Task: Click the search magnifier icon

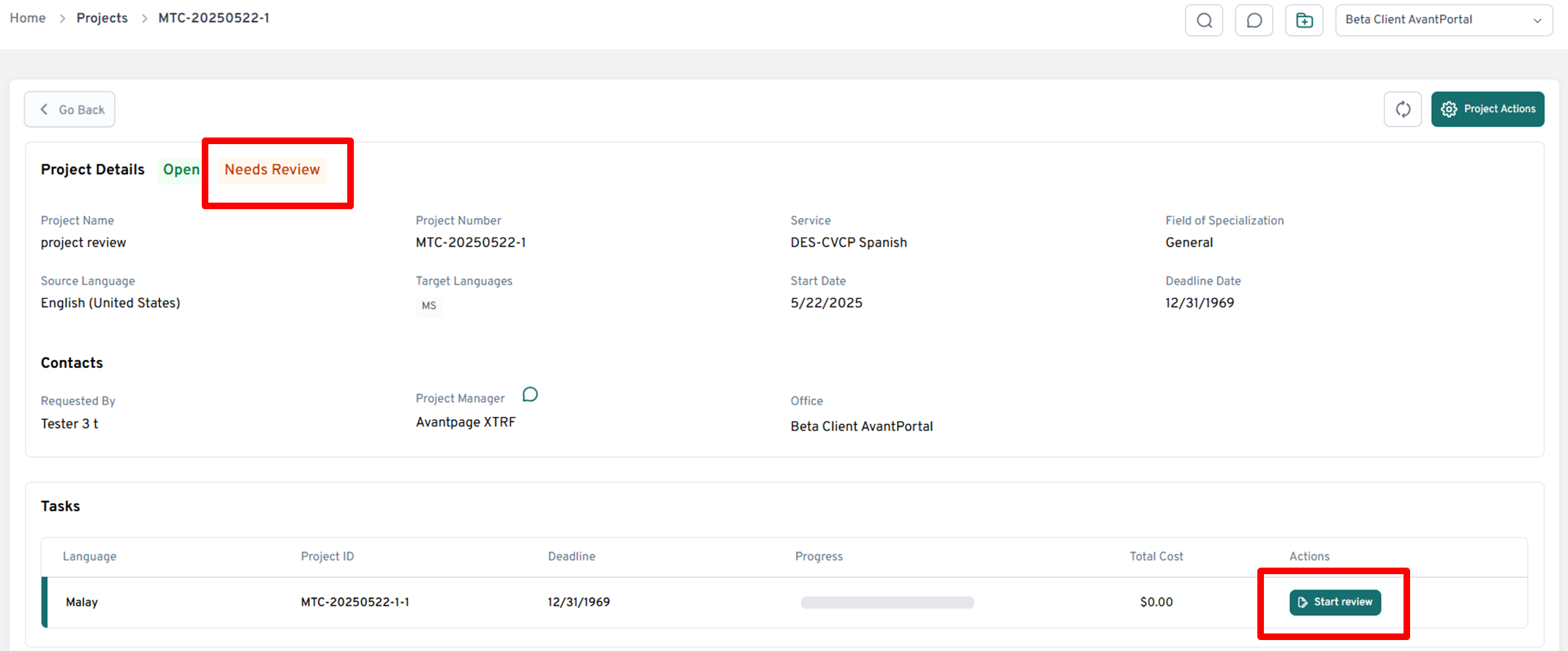Action: pyautogui.click(x=1204, y=20)
